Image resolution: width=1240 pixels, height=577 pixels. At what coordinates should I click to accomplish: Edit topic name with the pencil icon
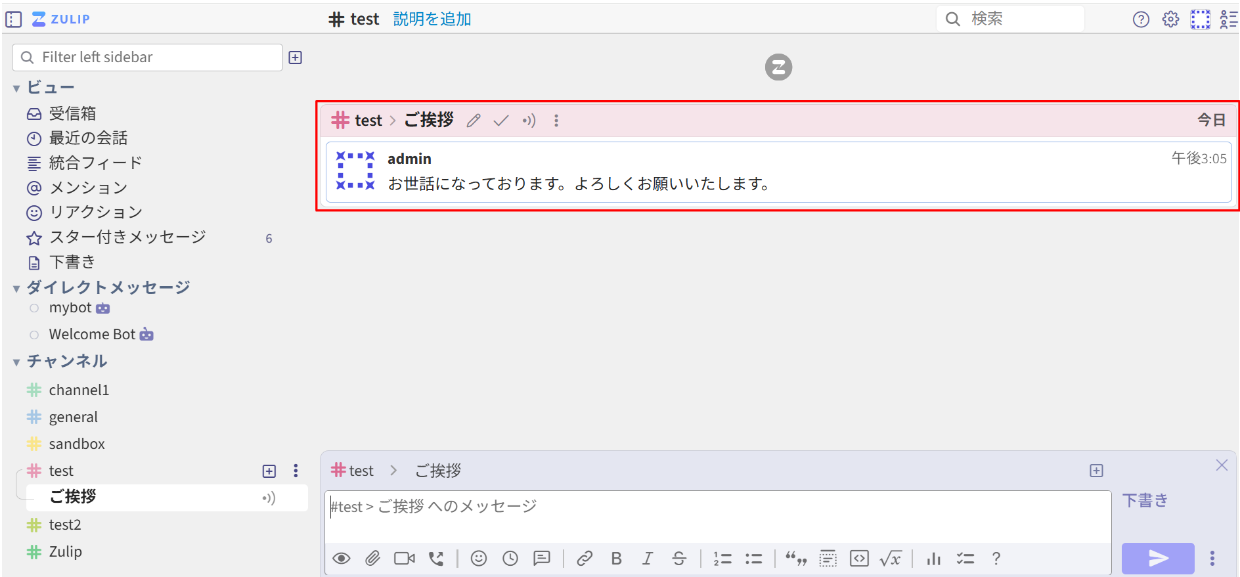point(473,119)
